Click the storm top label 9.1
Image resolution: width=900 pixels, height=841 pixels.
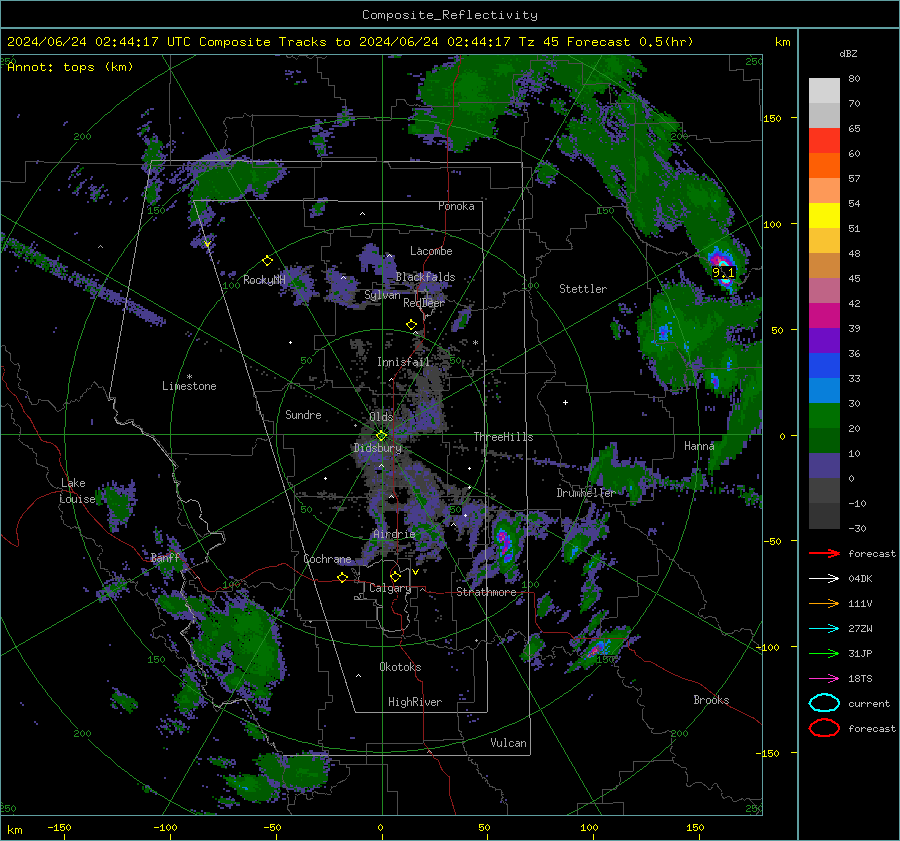tap(723, 273)
